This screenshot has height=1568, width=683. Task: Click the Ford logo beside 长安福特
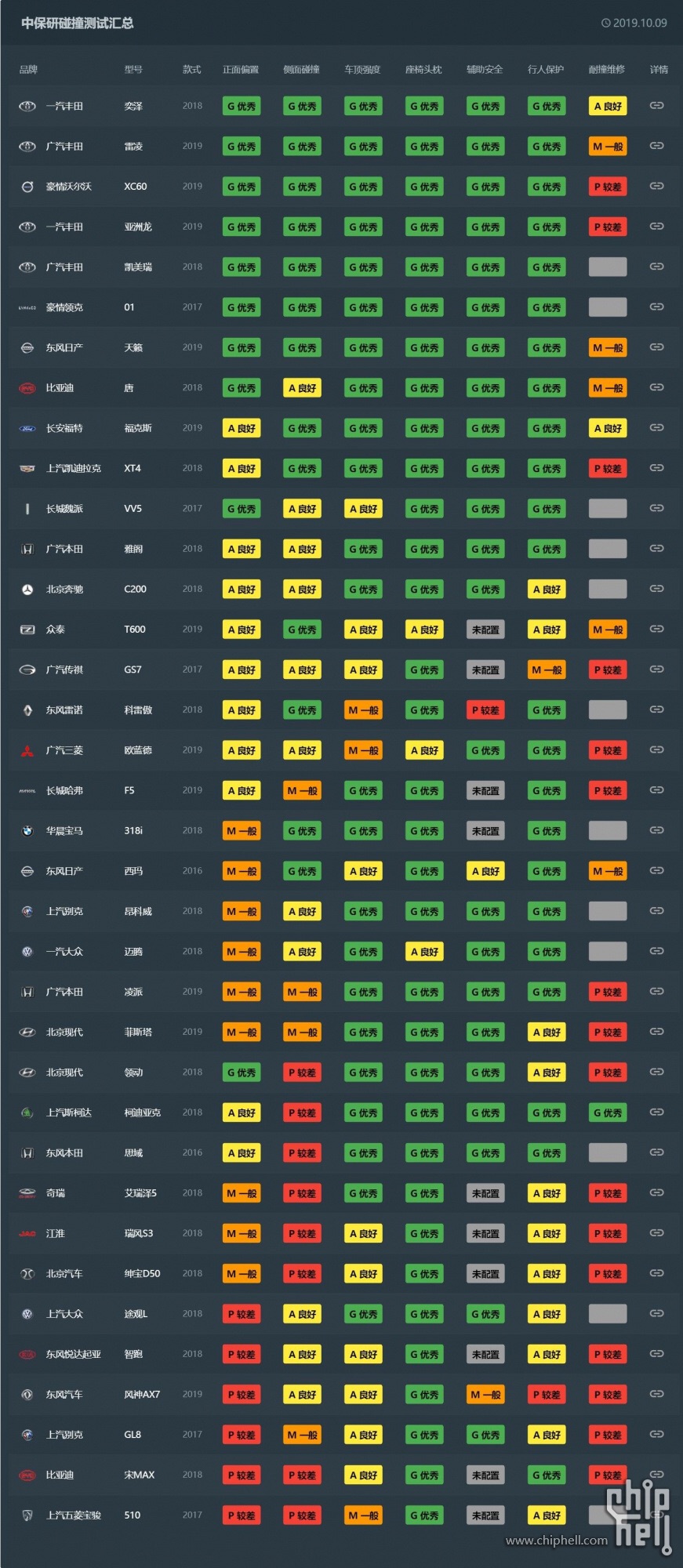coord(27,428)
